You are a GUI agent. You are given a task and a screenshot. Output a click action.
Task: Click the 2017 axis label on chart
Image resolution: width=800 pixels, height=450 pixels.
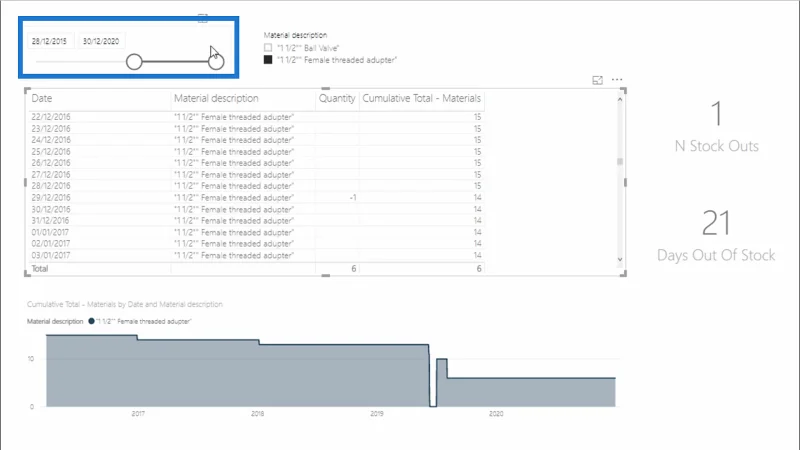point(138,414)
